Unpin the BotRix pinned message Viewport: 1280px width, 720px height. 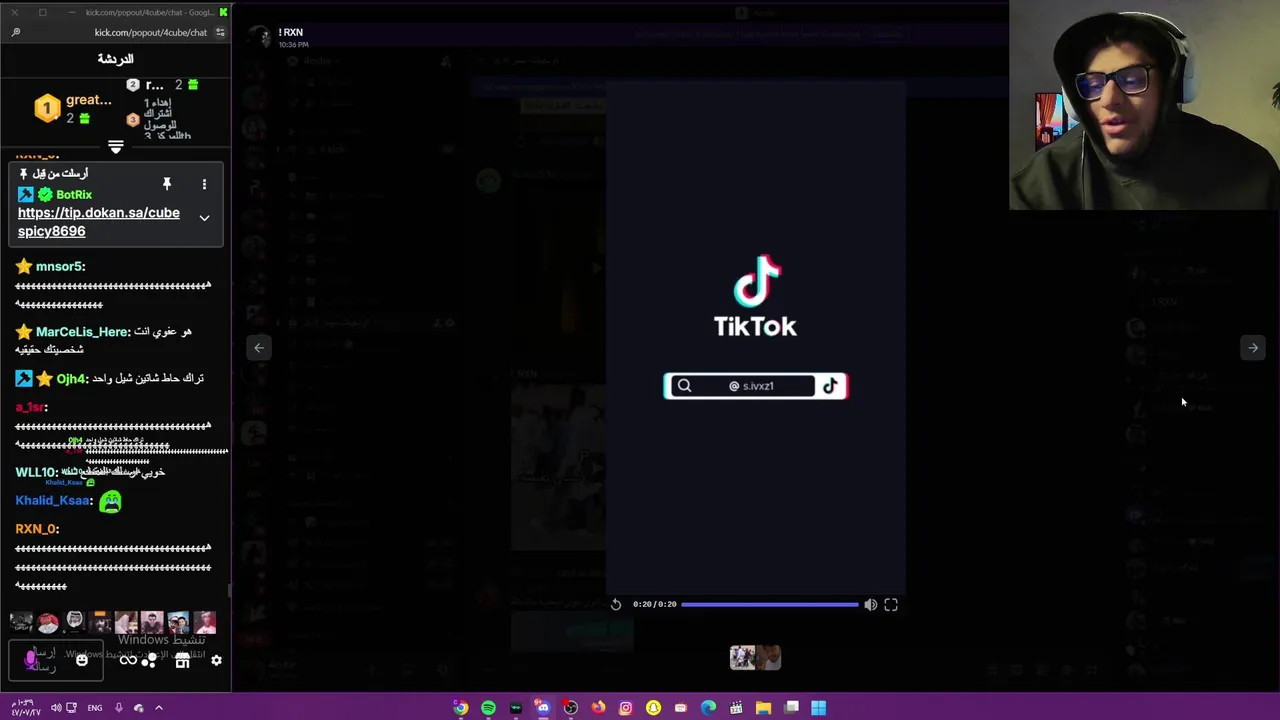167,184
